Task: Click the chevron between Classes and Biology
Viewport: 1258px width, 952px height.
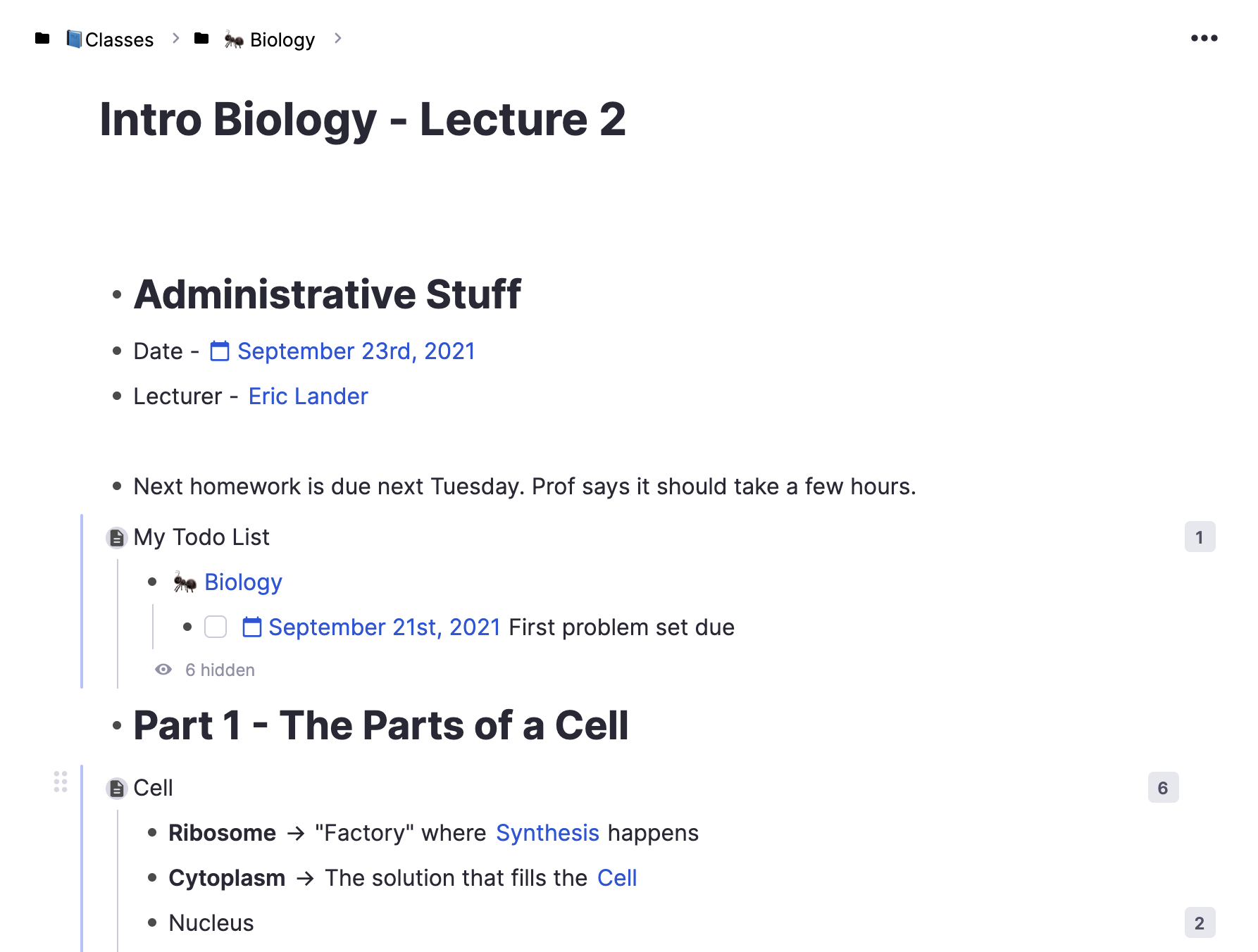Action: [176, 39]
